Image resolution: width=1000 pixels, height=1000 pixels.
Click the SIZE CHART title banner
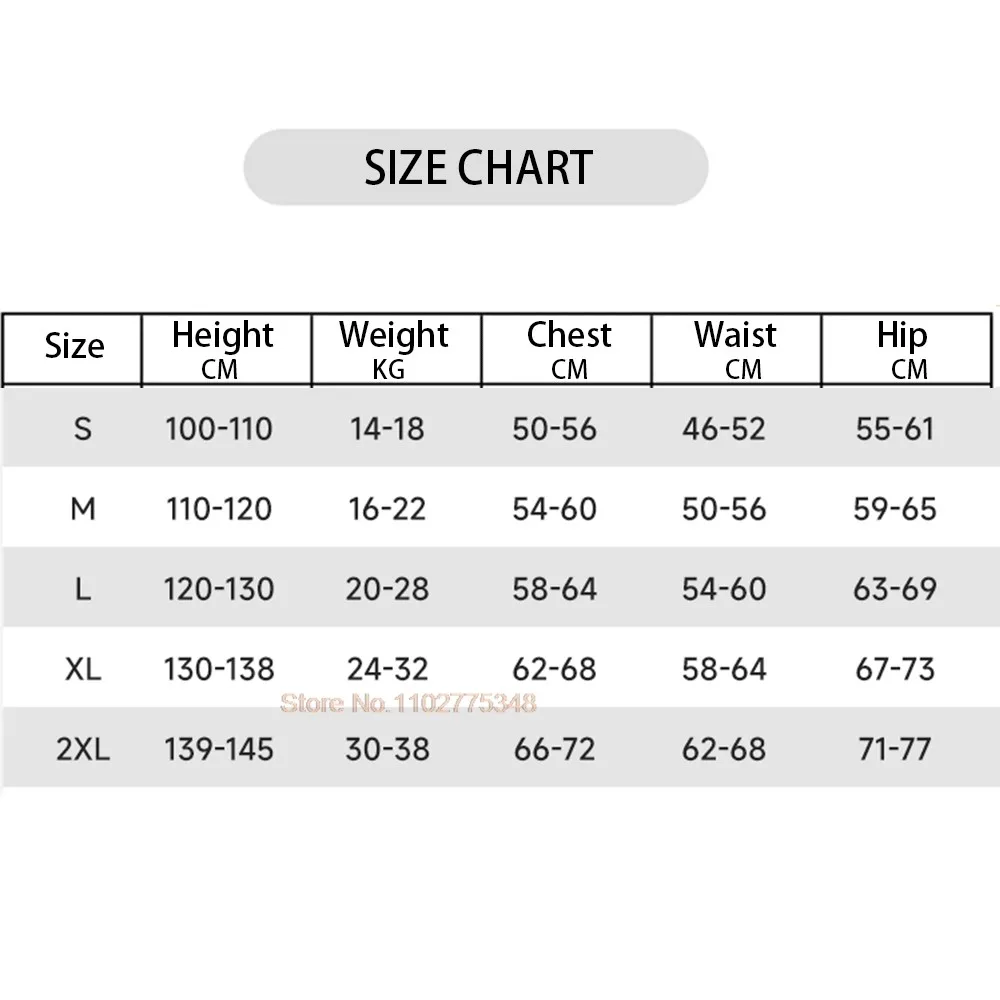pos(476,167)
